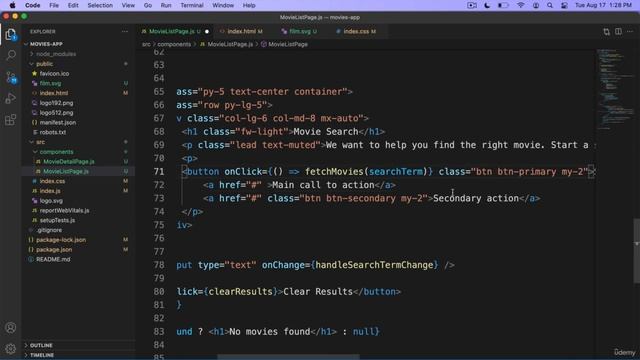Open index.js in the explorer
This screenshot has height=360, width=640.
click(50, 191)
